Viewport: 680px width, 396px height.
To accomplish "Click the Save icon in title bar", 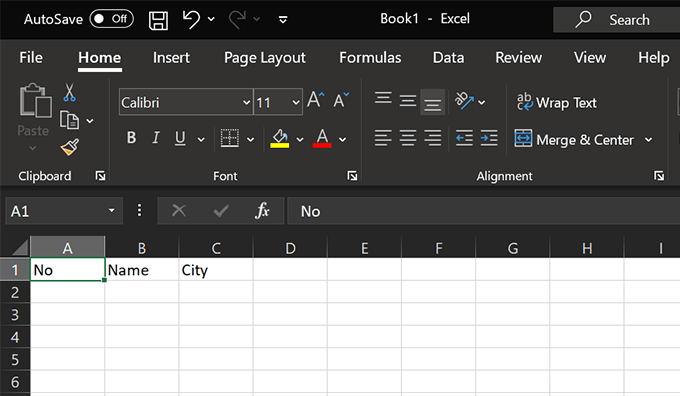I will [158, 20].
